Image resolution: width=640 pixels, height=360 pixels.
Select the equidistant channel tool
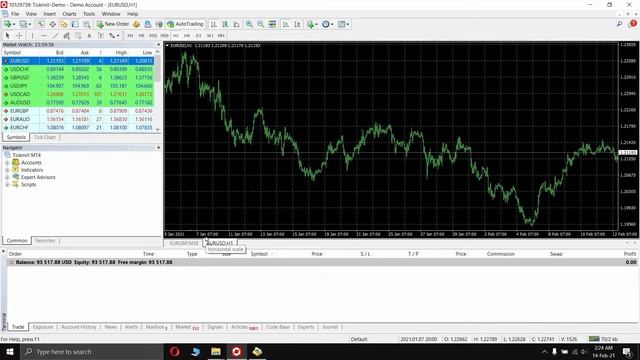point(66,36)
